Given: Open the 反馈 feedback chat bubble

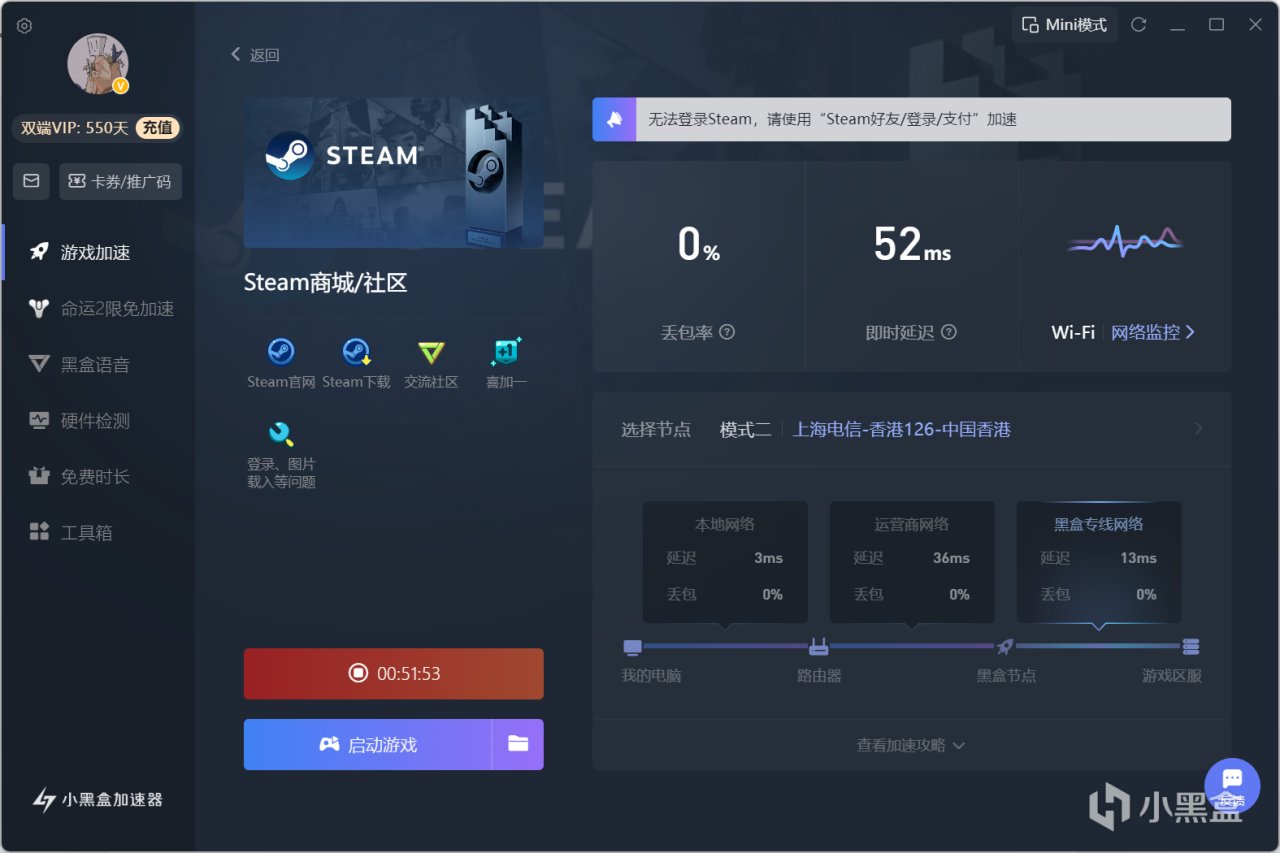Looking at the screenshot, I should (1232, 785).
